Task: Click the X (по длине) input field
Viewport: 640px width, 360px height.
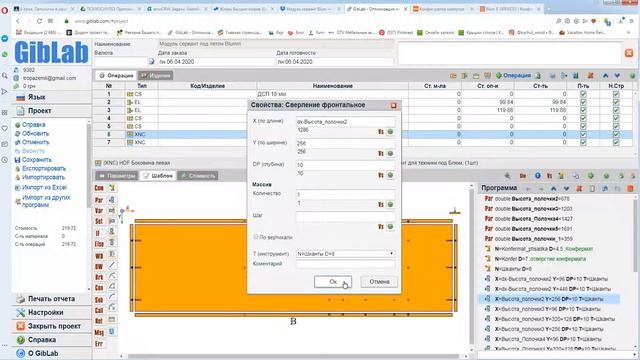Action: pyautogui.click(x=345, y=122)
